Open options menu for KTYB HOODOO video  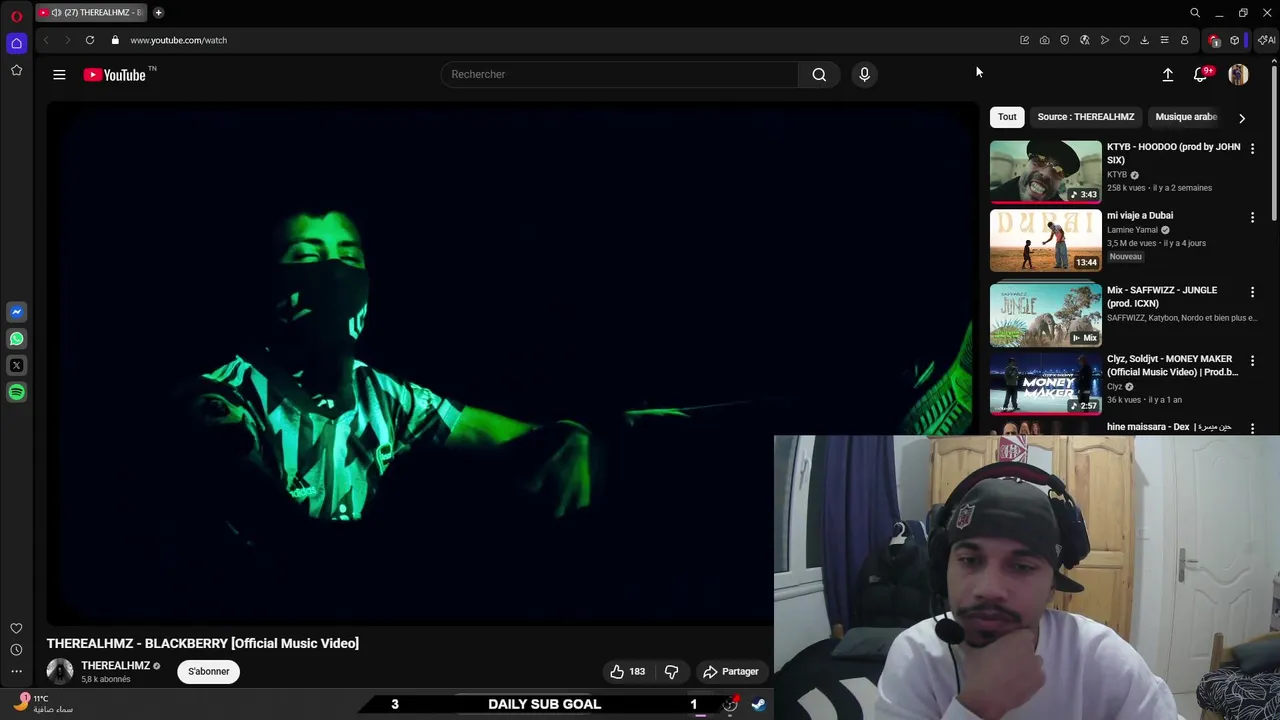[x=1252, y=148]
